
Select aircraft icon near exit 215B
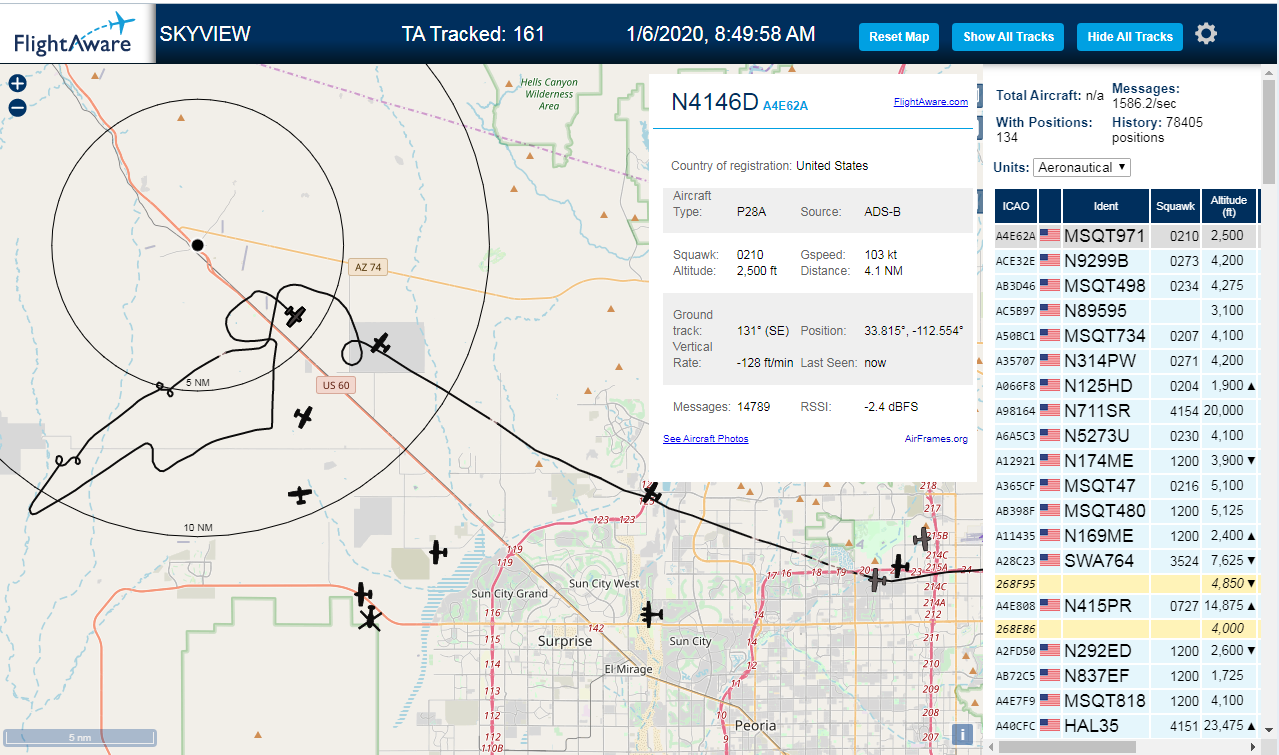pyautogui.click(x=920, y=538)
